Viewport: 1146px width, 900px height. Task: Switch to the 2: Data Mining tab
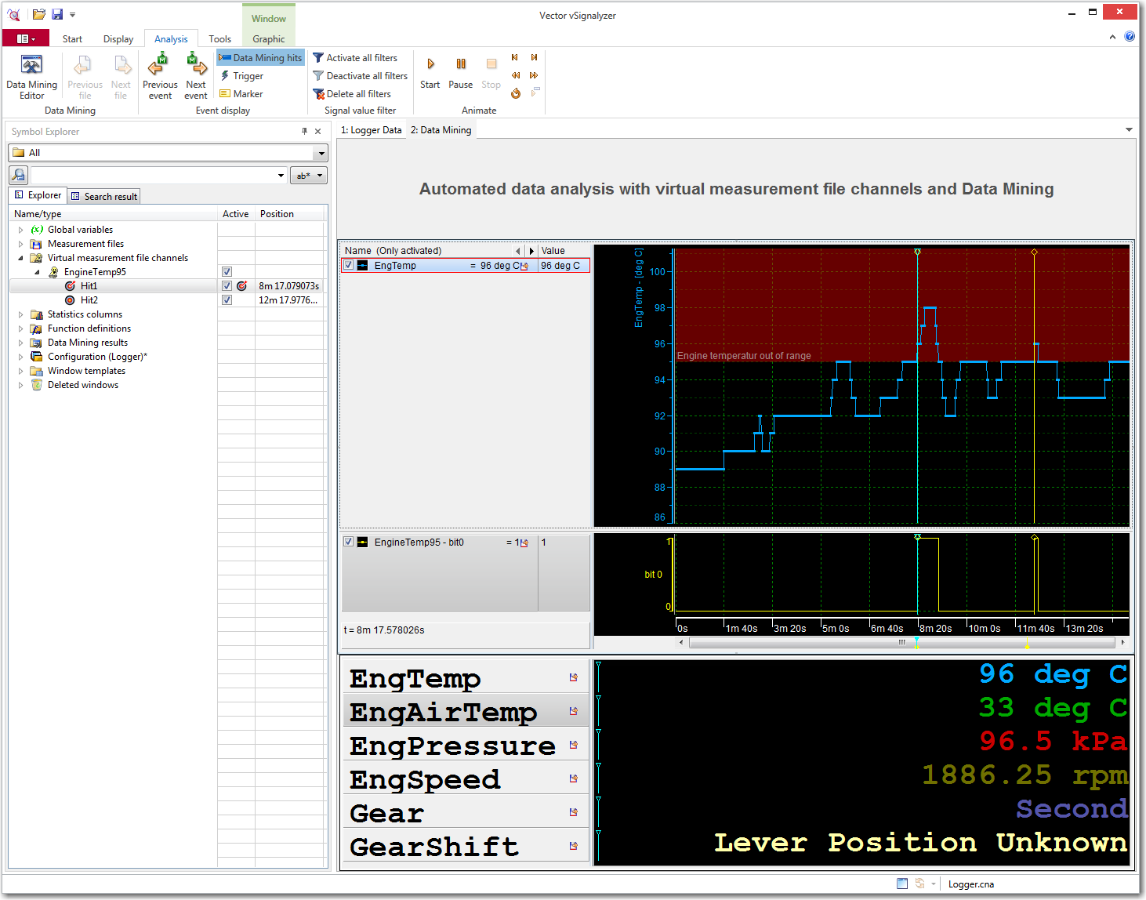[x=441, y=130]
